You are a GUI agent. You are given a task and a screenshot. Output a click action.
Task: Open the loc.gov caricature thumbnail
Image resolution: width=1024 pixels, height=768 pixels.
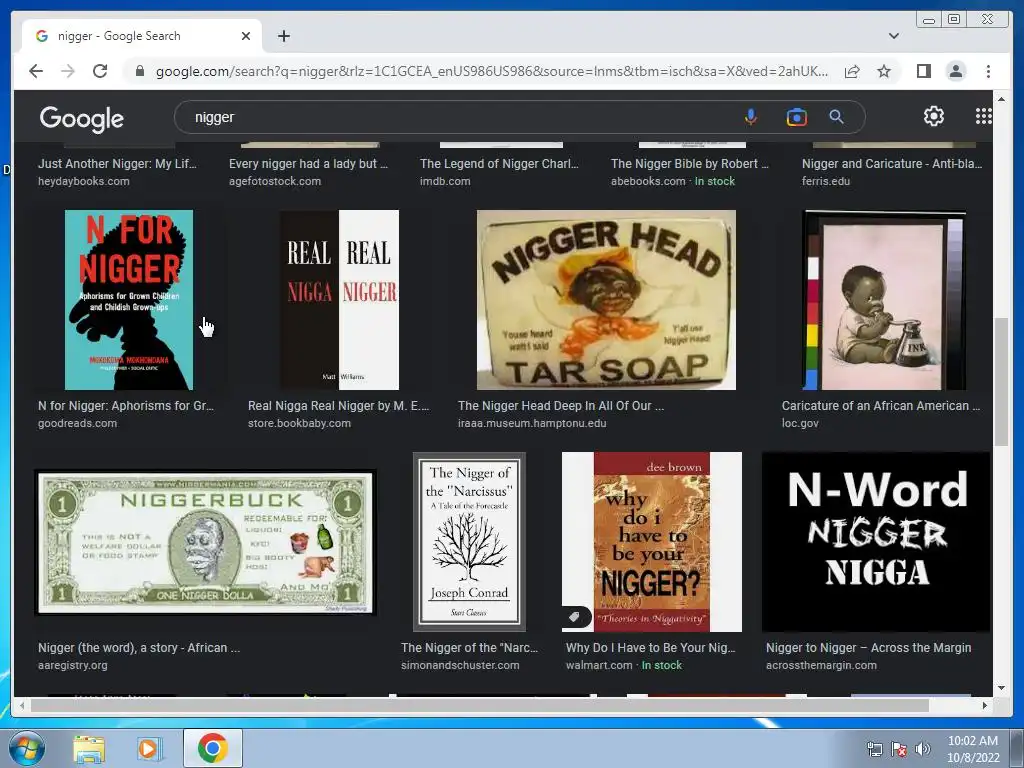(884, 300)
